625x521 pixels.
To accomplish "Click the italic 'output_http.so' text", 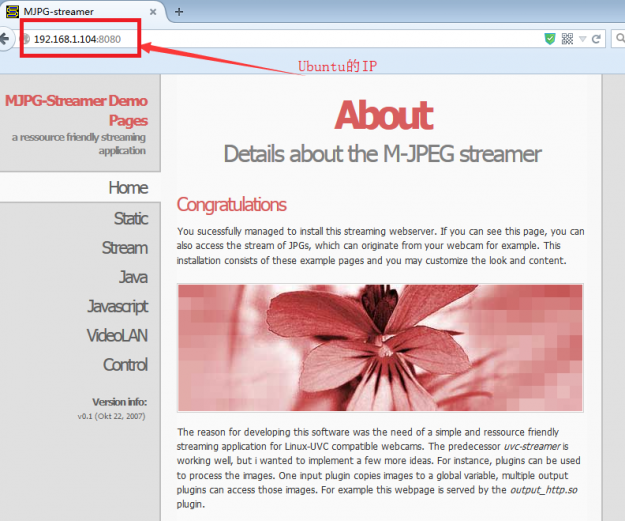I will click(x=544, y=490).
